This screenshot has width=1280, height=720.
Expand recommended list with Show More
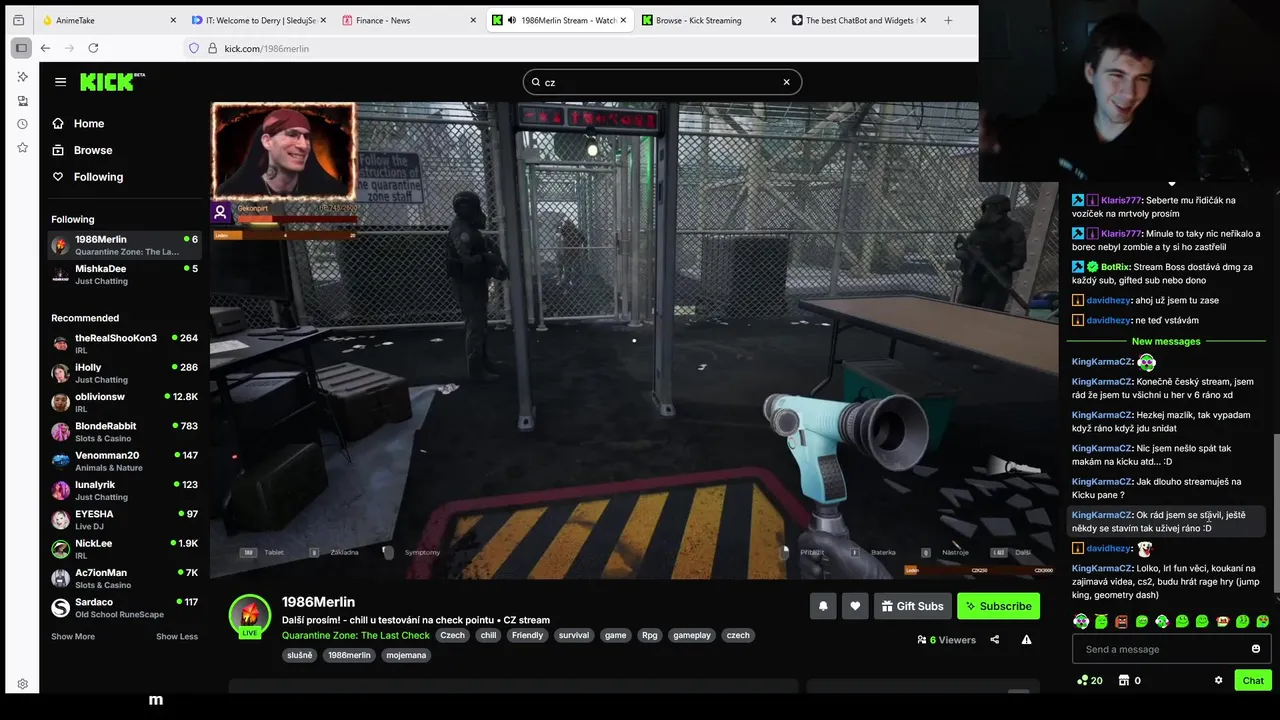coord(73,636)
